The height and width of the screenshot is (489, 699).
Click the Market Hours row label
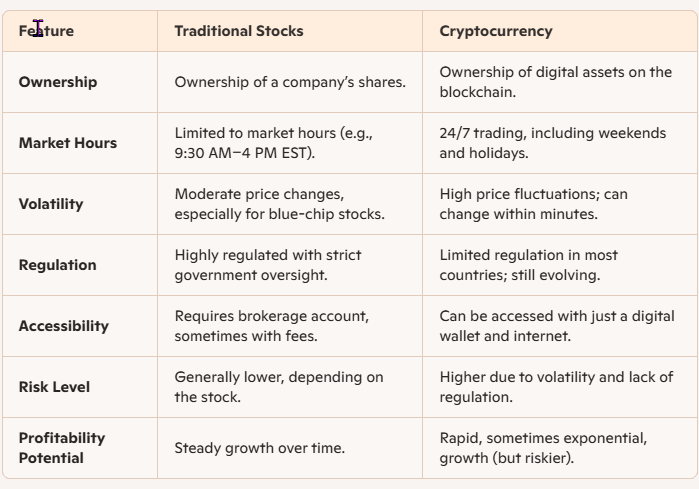(68, 143)
